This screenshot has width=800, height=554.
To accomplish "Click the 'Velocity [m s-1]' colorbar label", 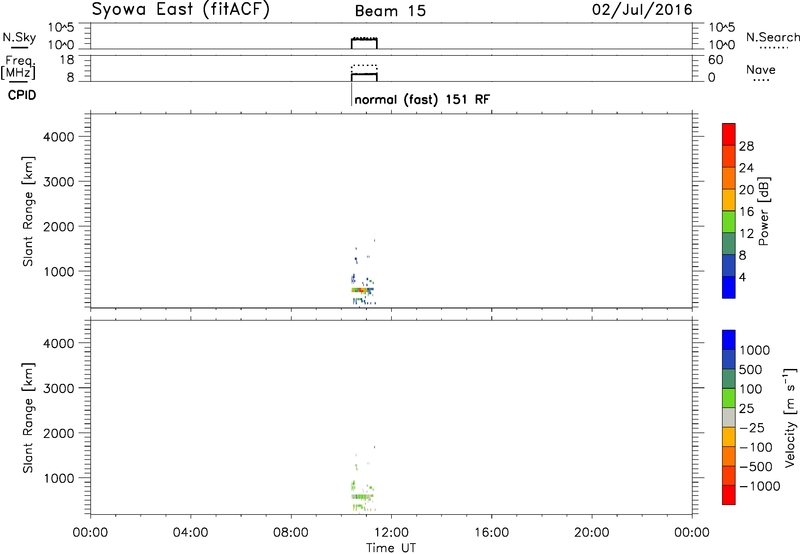I will click(790, 417).
